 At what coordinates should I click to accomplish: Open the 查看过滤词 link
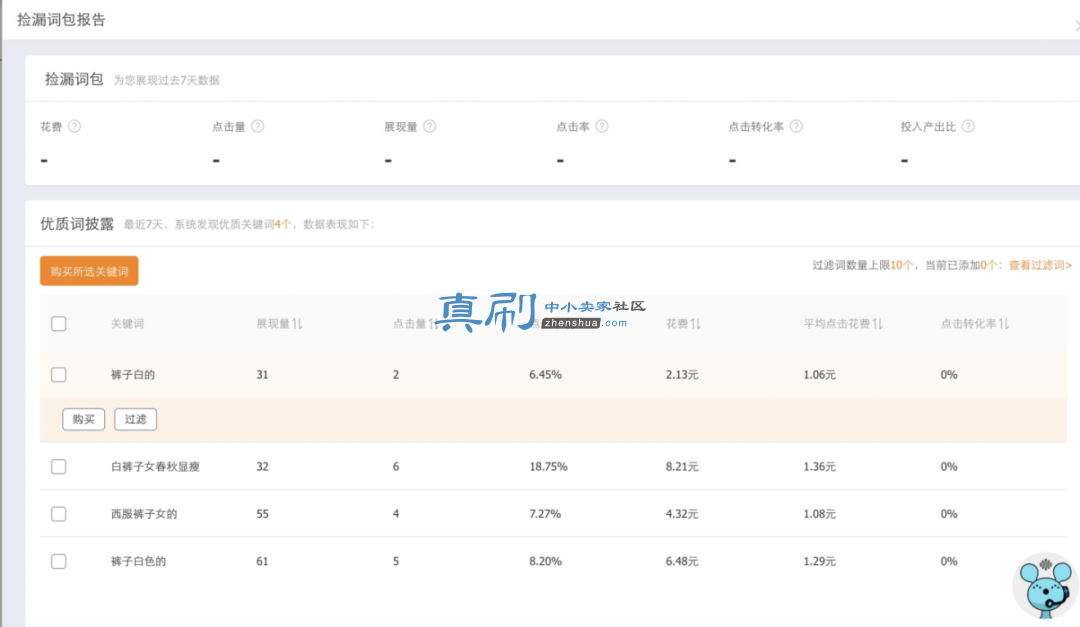[x=1040, y=265]
